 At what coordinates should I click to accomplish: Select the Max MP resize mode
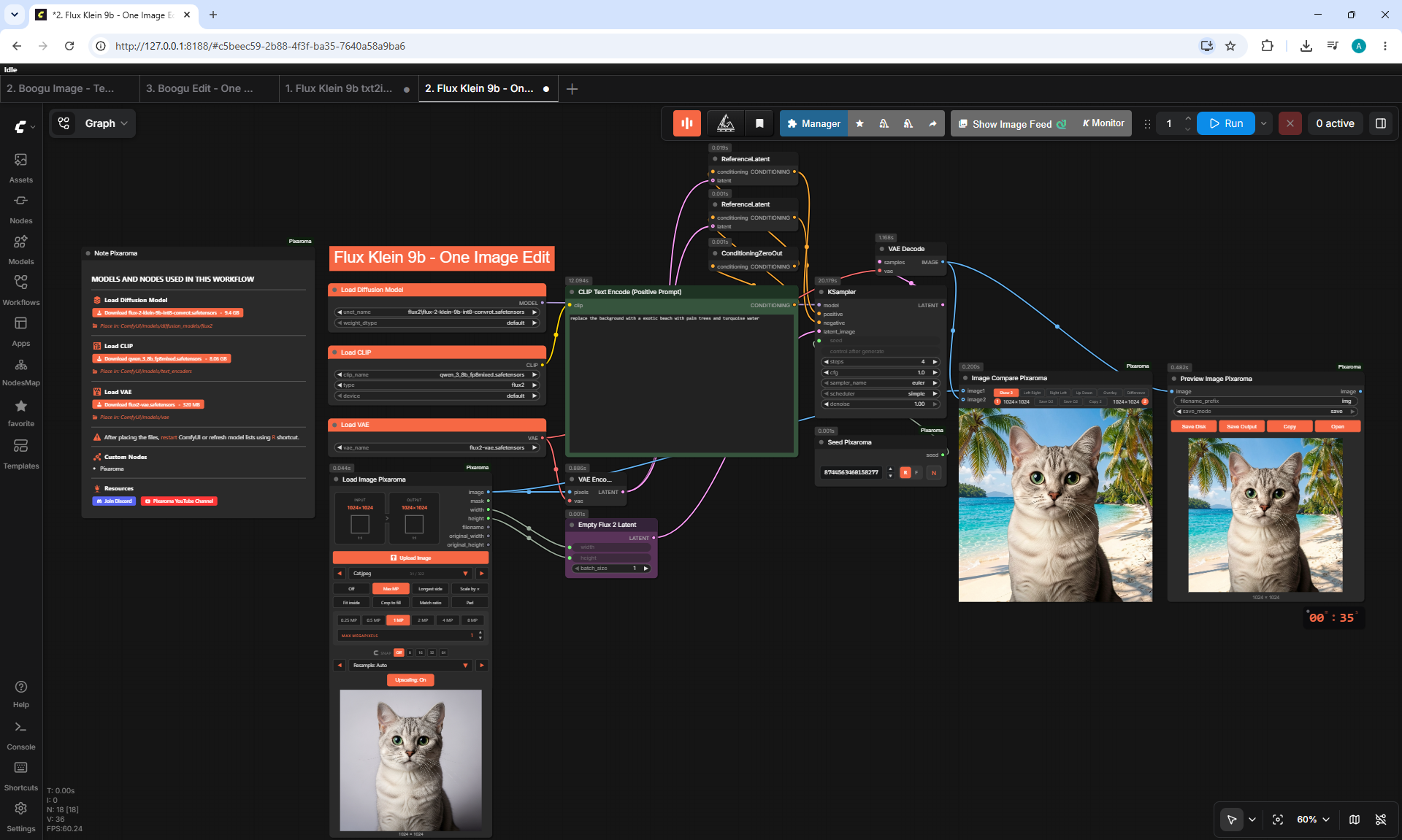[391, 589]
